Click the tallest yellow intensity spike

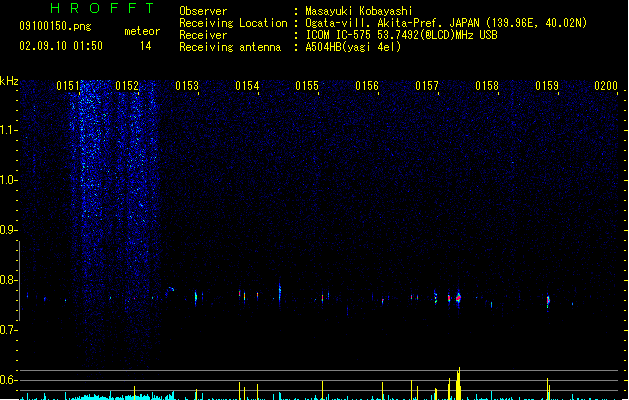coord(459,383)
